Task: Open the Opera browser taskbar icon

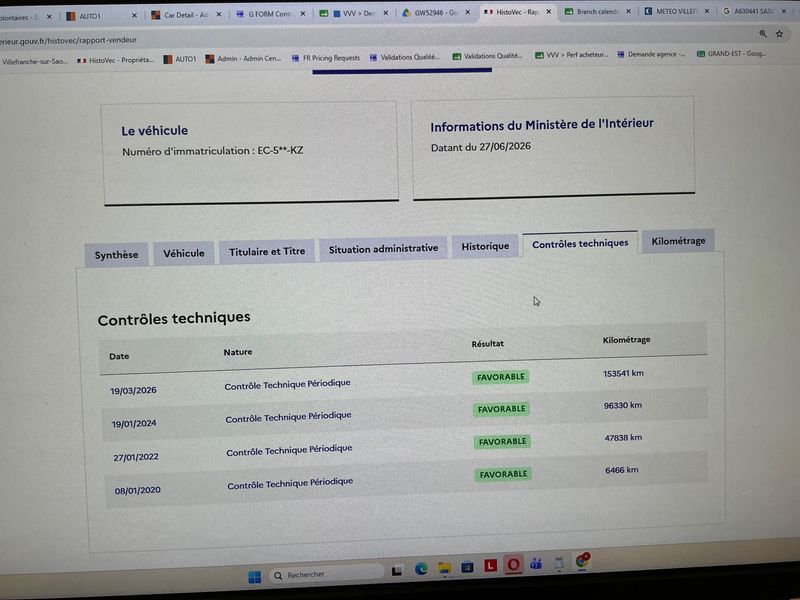Action: (x=513, y=564)
